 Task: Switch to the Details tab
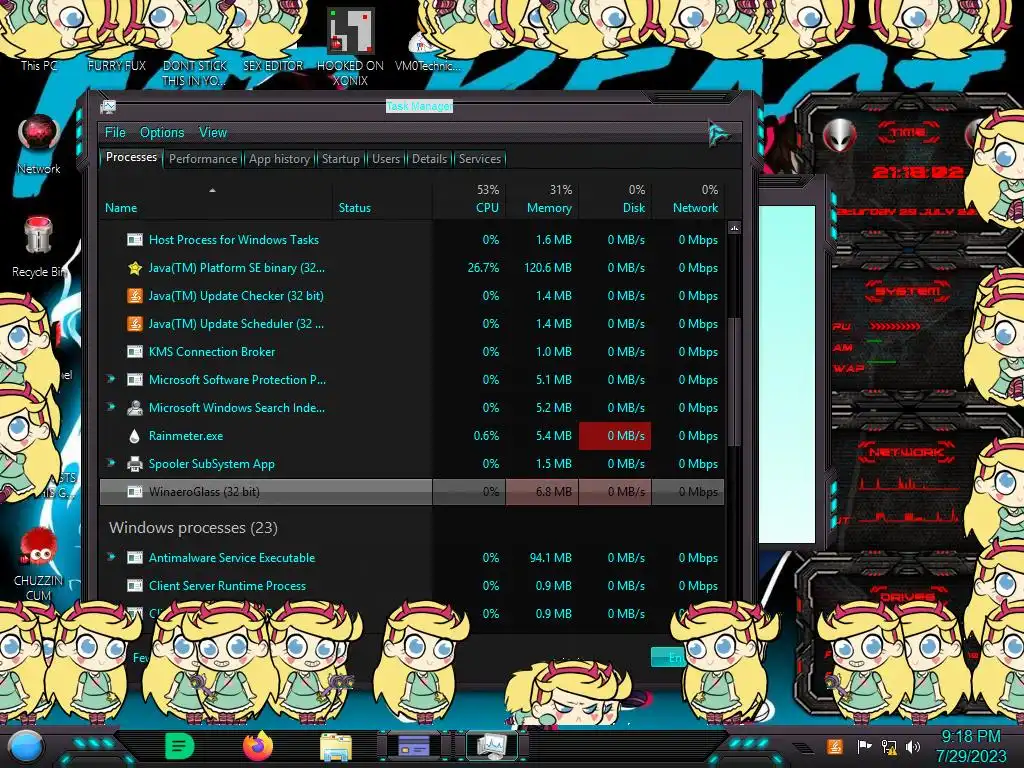[429, 159]
